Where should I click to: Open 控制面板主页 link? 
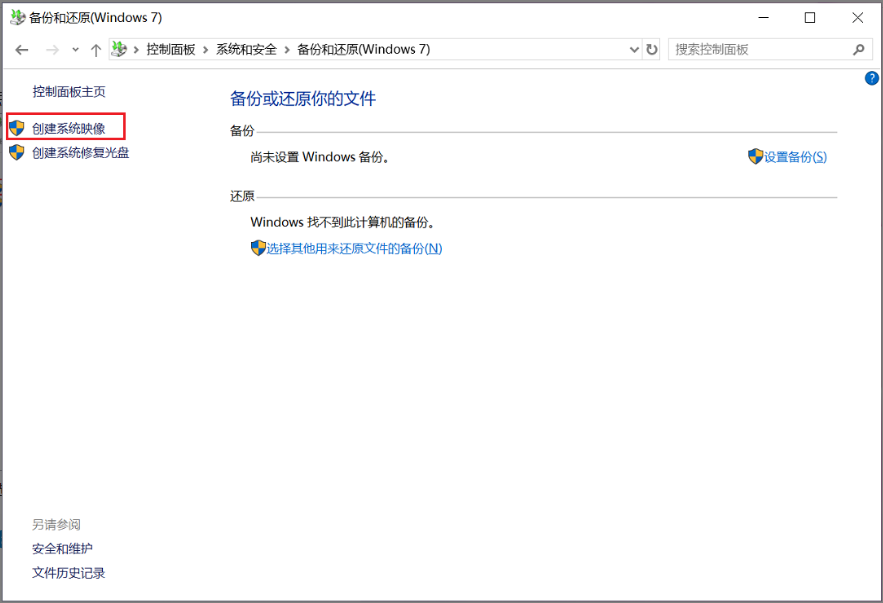click(69, 91)
